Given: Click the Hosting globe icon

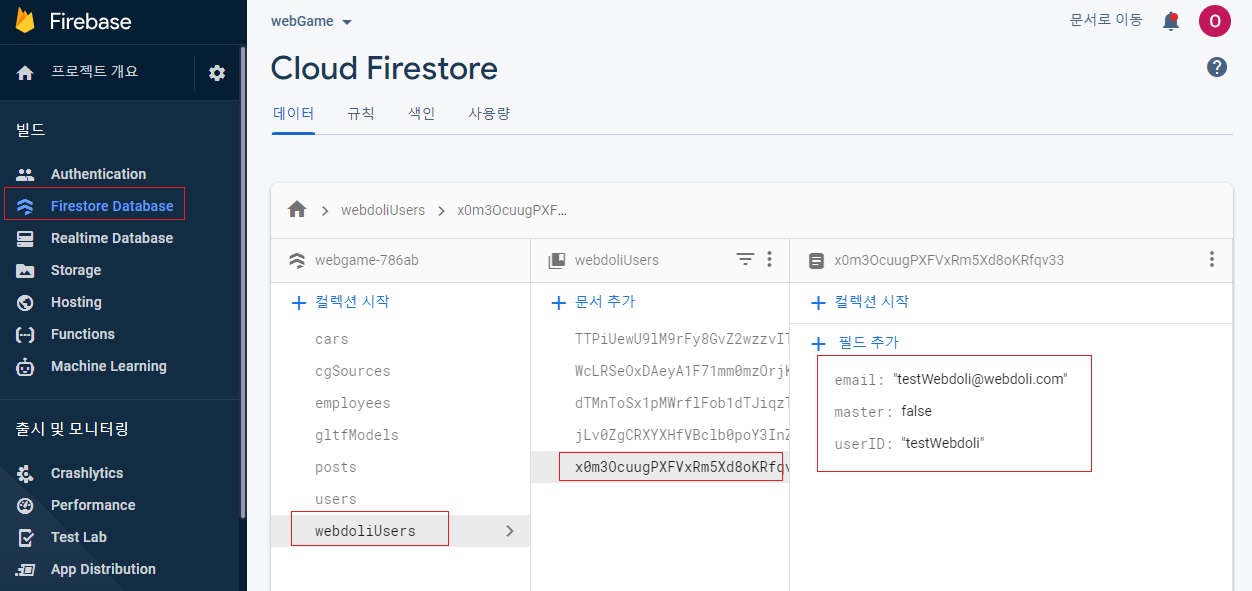Looking at the screenshot, I should click(26, 302).
